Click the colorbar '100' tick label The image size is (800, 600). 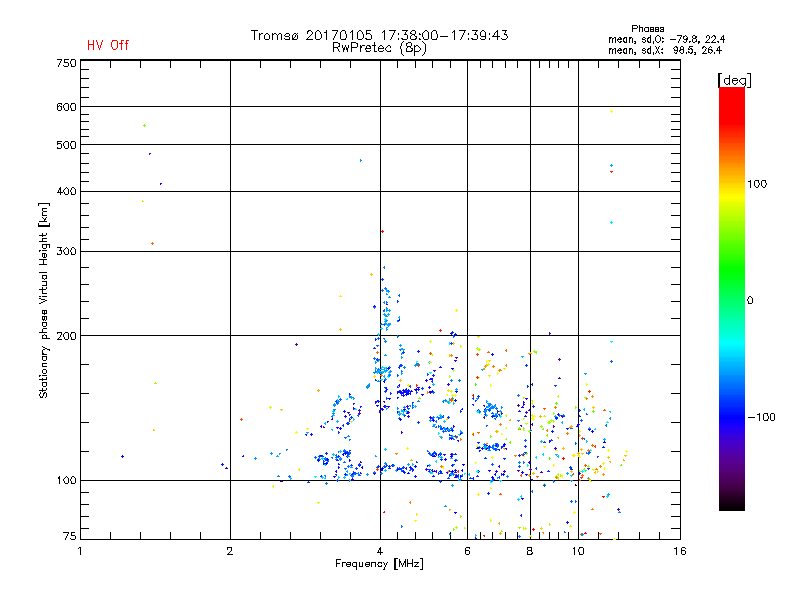pos(757,184)
